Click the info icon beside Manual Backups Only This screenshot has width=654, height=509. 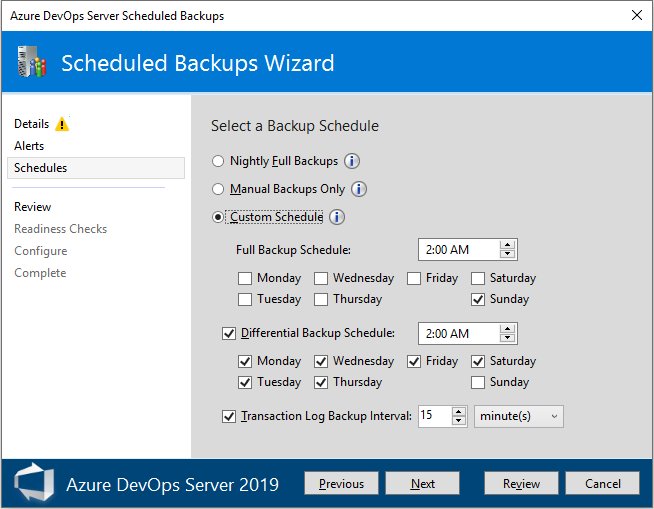tap(359, 189)
